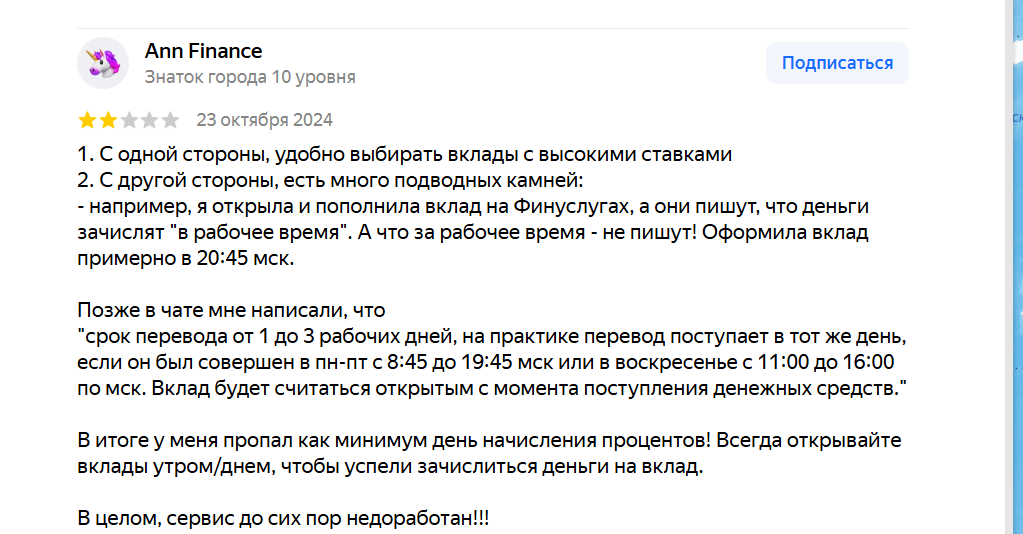Click the line 'Позже в чате мне написали, что'
This screenshot has width=1023, height=534.
pyautogui.click(x=231, y=310)
